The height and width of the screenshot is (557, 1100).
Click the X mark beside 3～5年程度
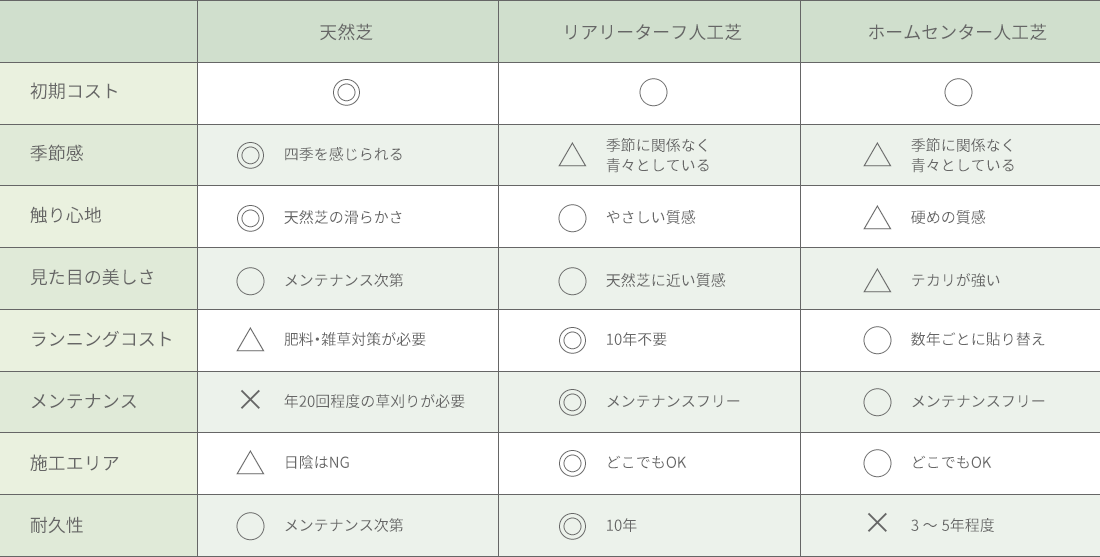pos(877,523)
